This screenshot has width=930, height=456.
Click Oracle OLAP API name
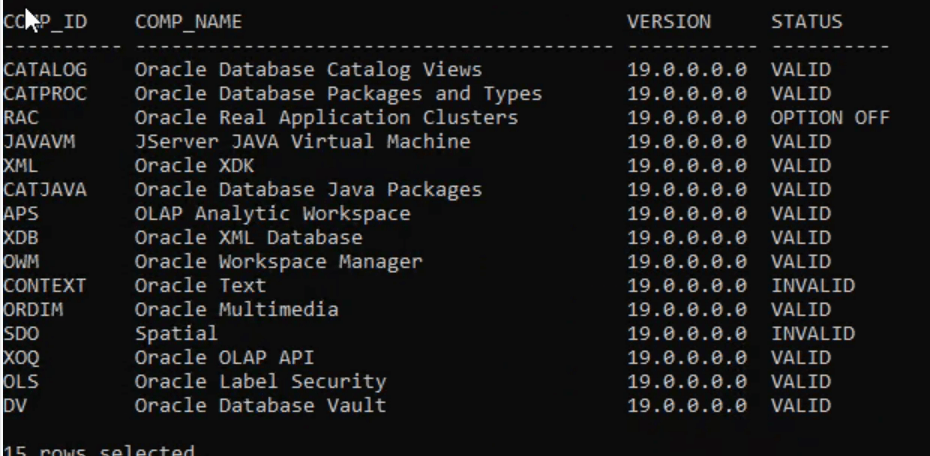coord(224,358)
